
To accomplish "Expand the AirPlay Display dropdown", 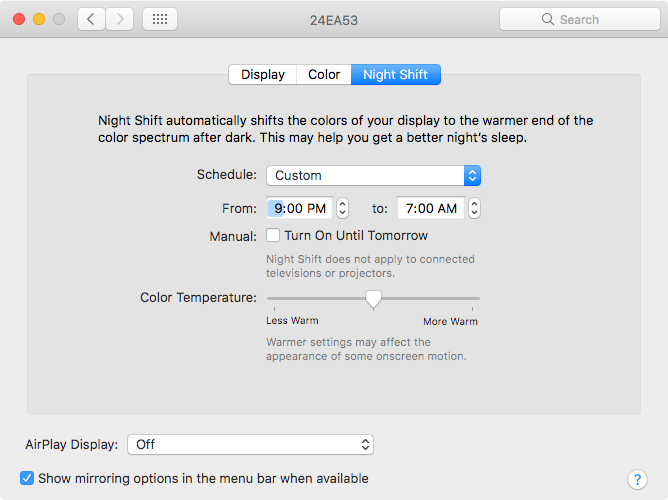I will point(253,444).
